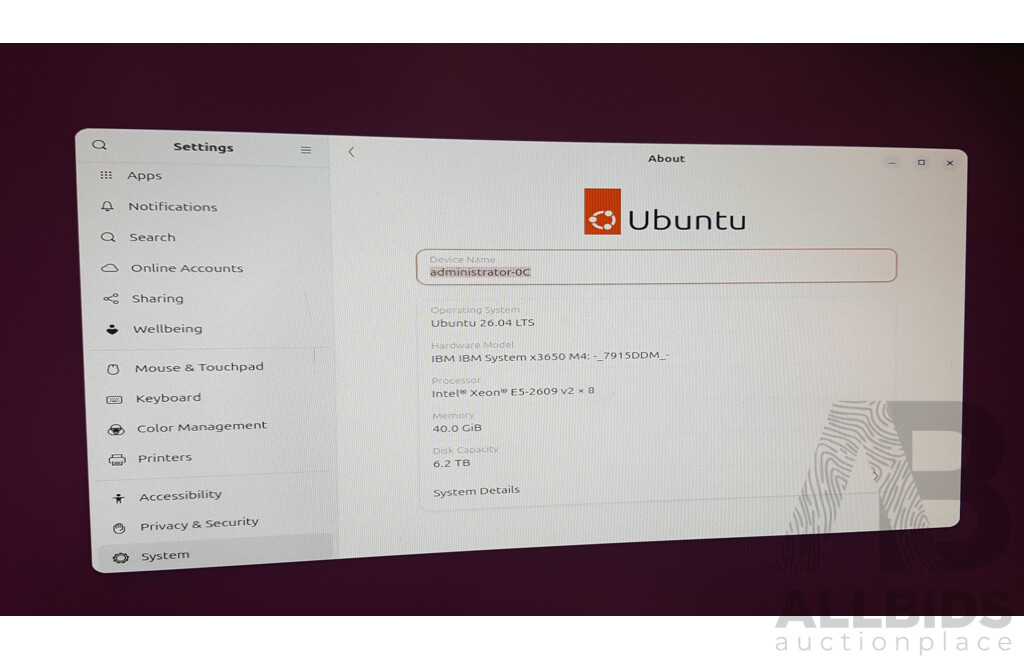This screenshot has height=660, width=1024.
Task: Edit the Device Name field
Action: [656, 266]
